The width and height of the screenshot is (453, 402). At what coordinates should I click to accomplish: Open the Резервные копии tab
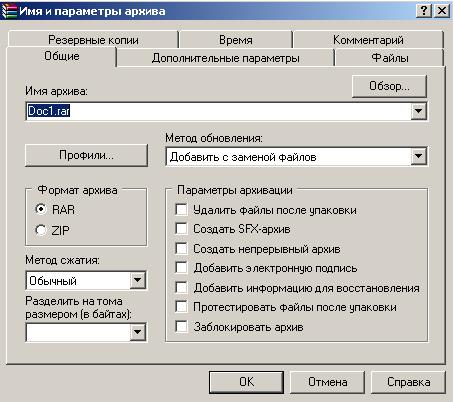tap(93, 40)
